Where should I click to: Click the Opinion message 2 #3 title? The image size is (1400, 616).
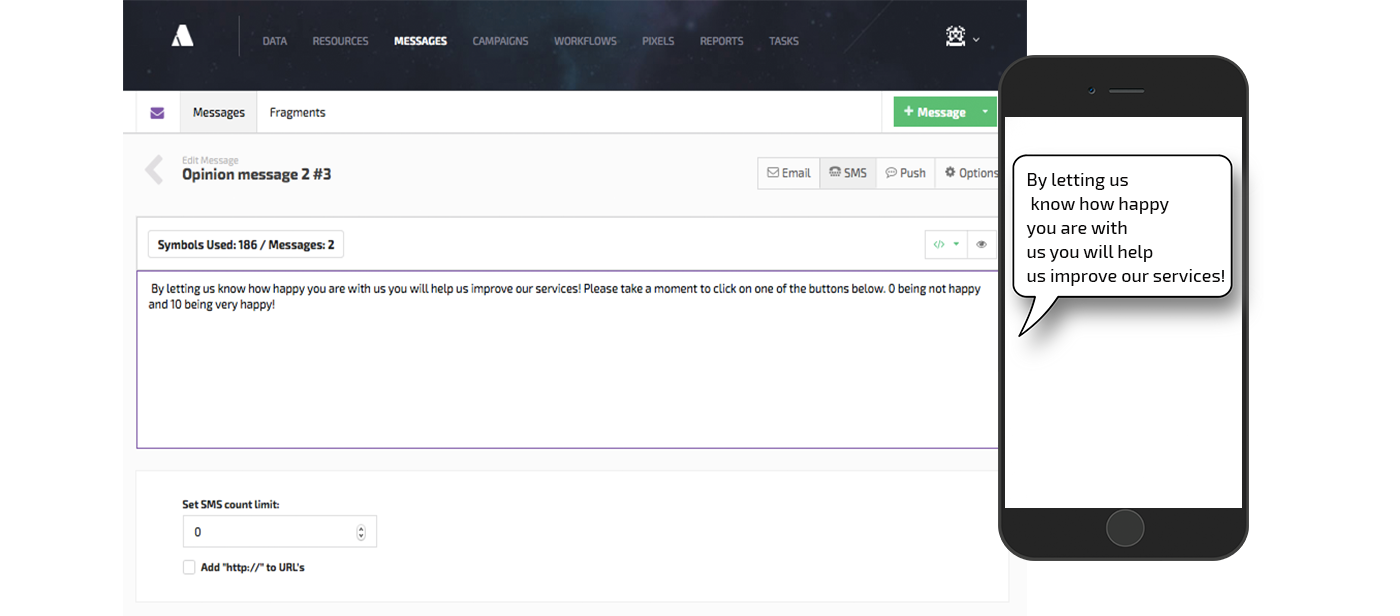point(257,174)
